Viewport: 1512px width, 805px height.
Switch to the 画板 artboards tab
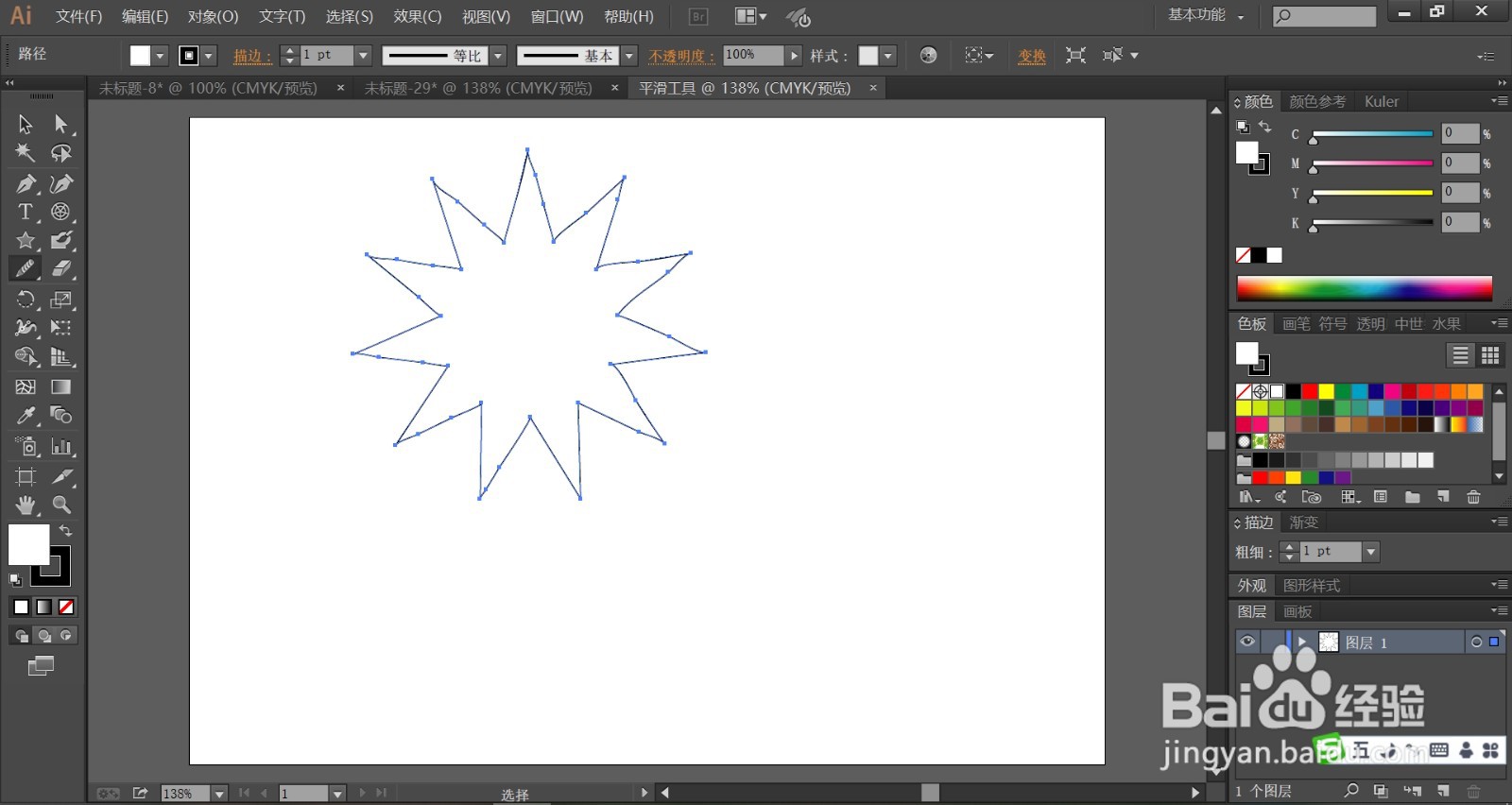[1297, 611]
